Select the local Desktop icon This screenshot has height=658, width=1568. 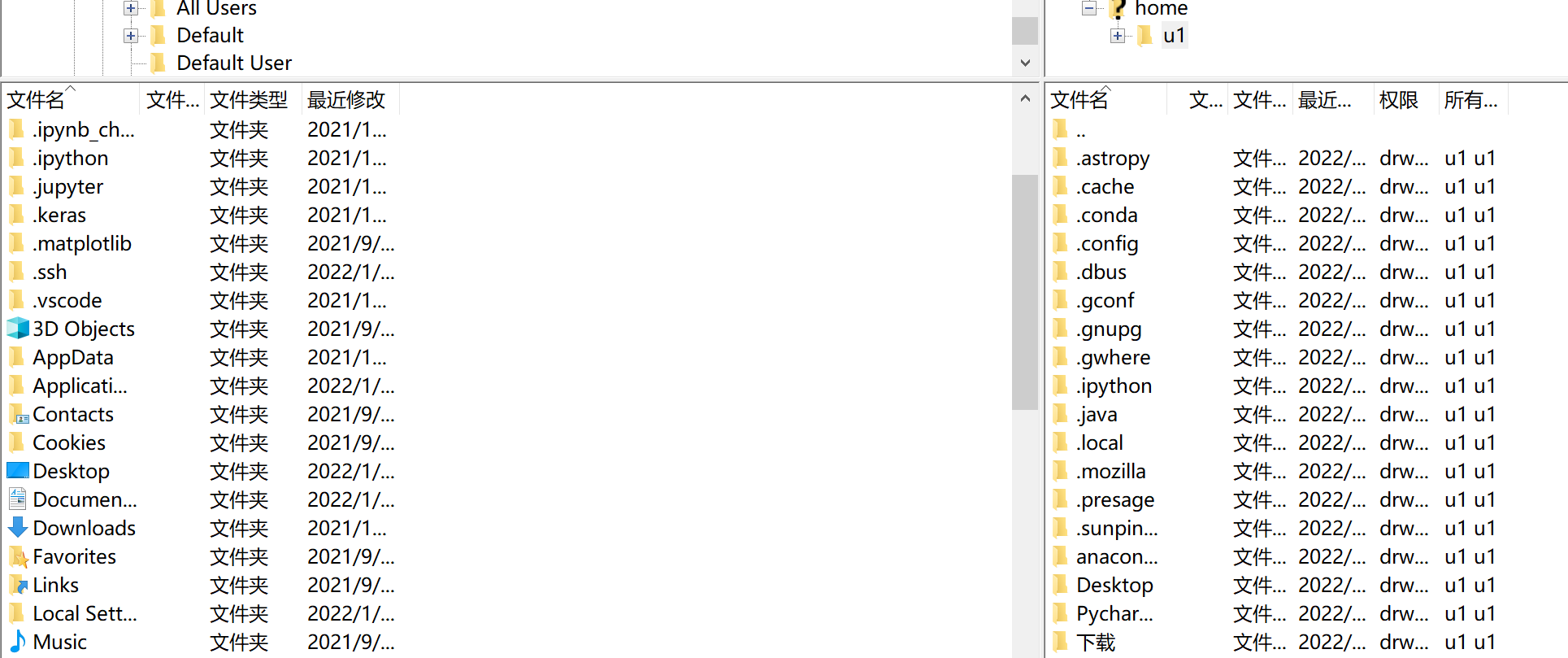(x=18, y=471)
